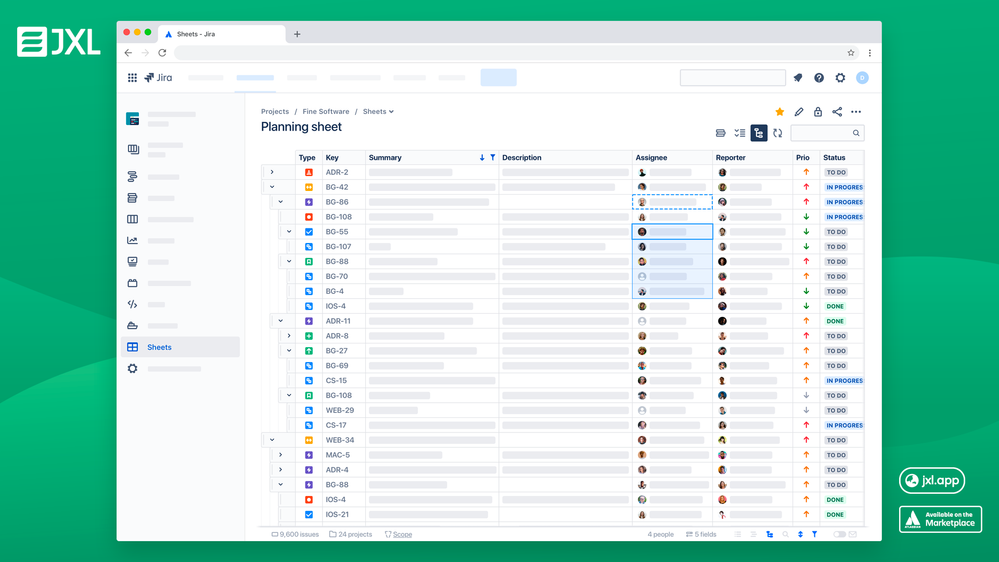This screenshot has width=999, height=562.
Task: Collapse the BG-86 row
Action: click(280, 202)
